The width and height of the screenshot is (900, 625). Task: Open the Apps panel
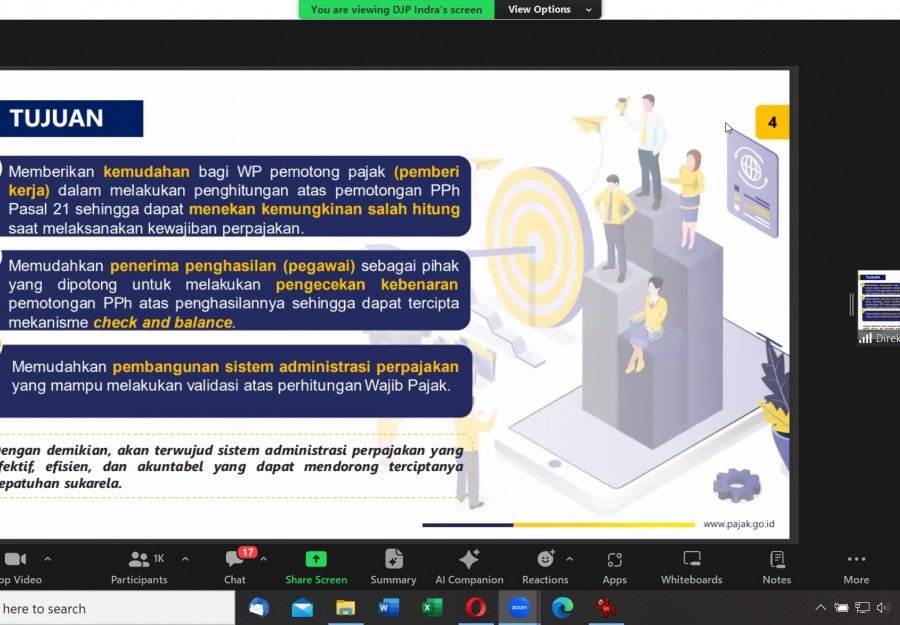pos(614,566)
